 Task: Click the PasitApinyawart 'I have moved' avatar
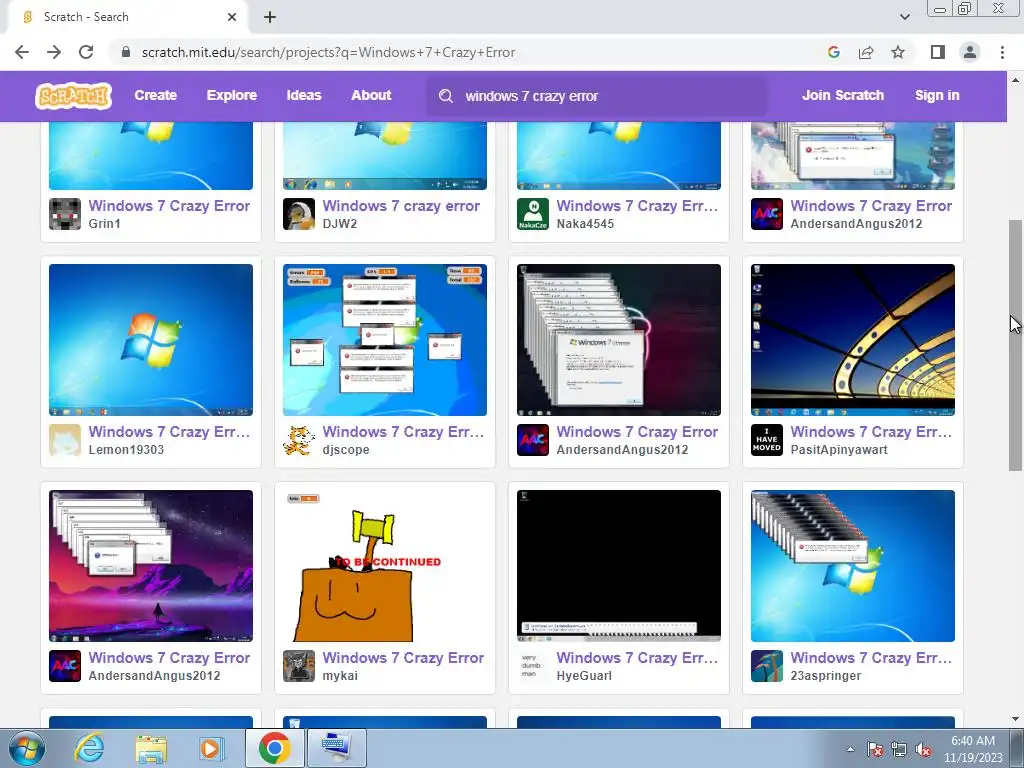[767, 440]
